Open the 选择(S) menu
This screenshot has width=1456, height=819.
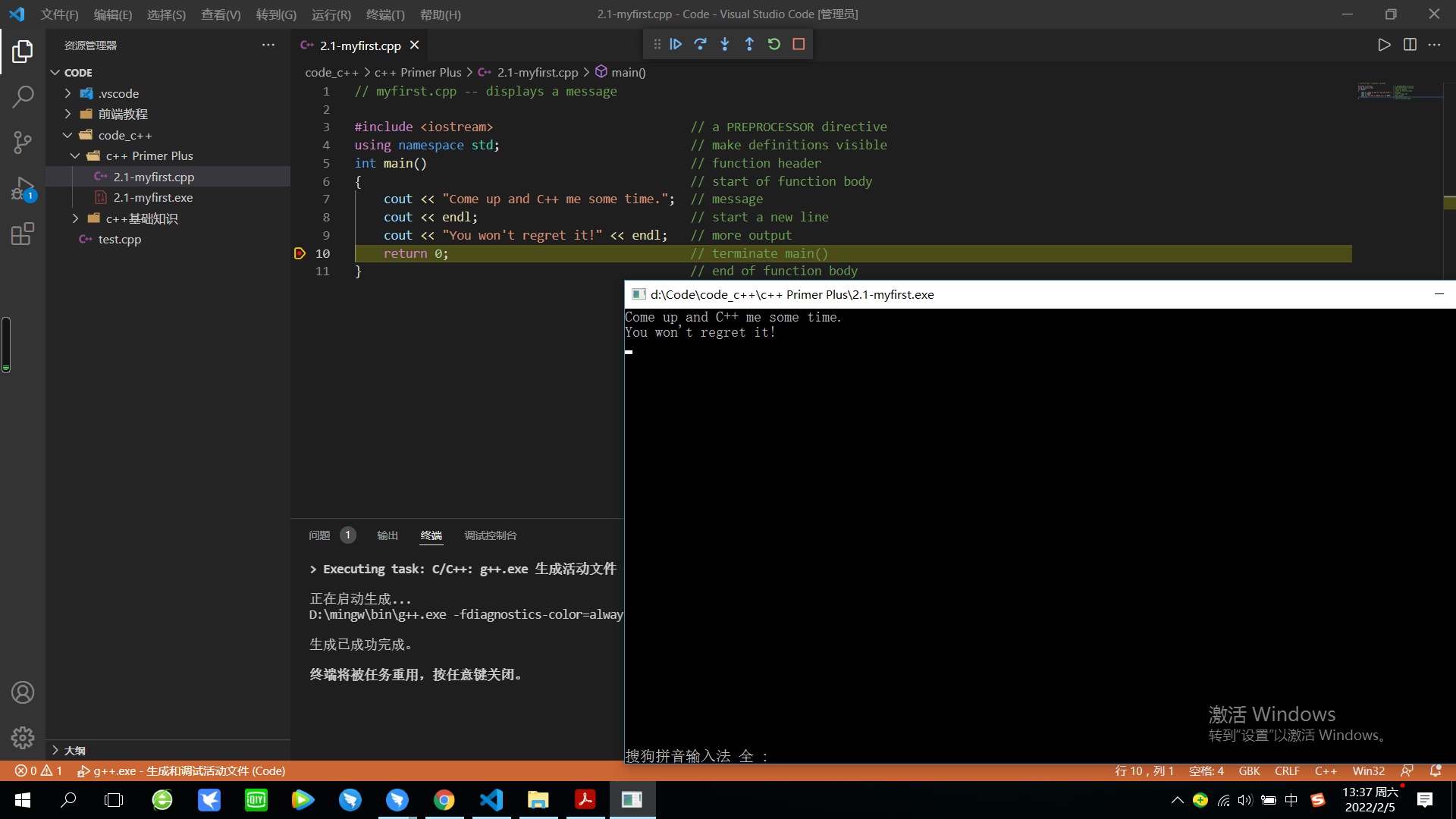[166, 14]
